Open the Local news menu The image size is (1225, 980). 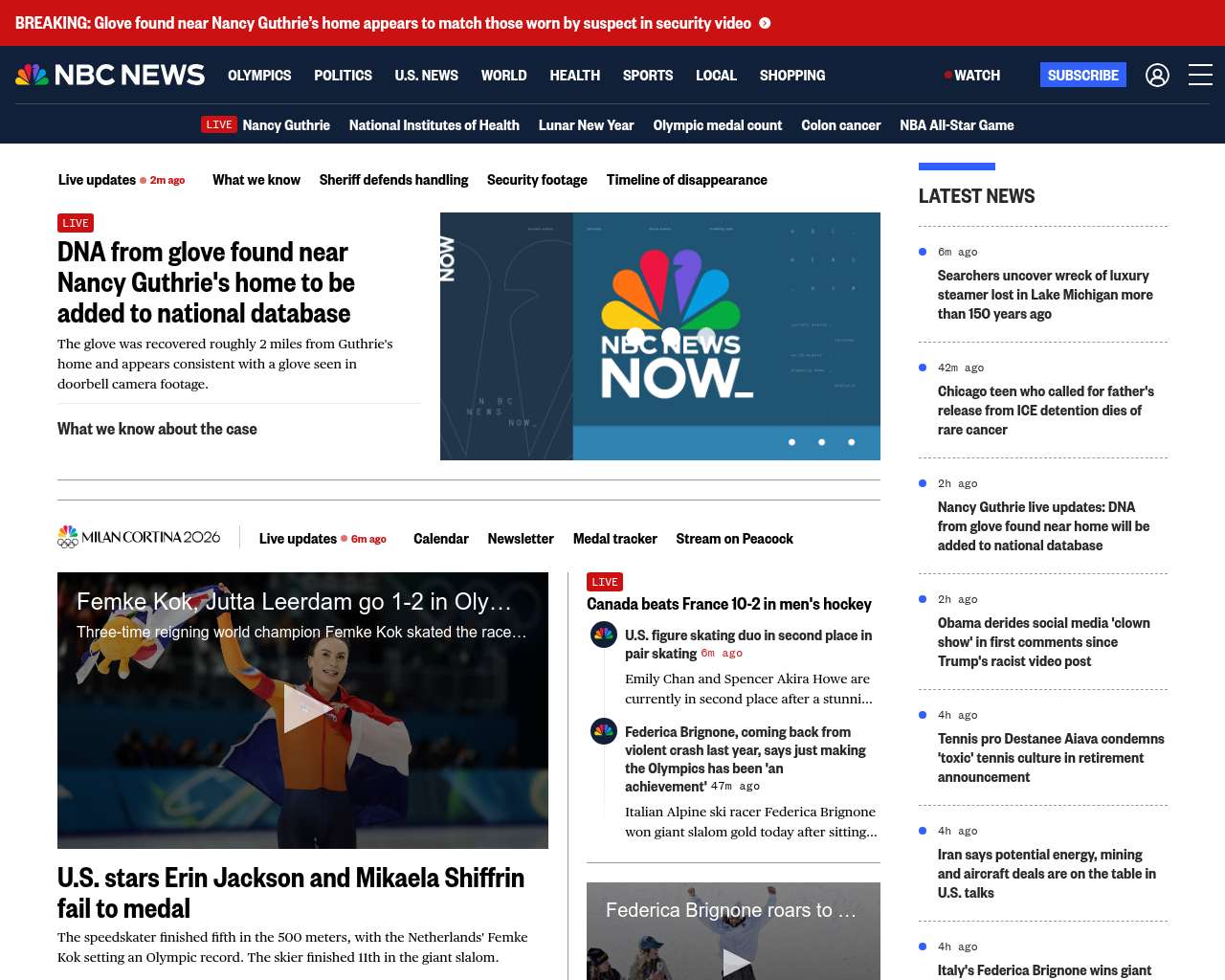[x=716, y=75]
